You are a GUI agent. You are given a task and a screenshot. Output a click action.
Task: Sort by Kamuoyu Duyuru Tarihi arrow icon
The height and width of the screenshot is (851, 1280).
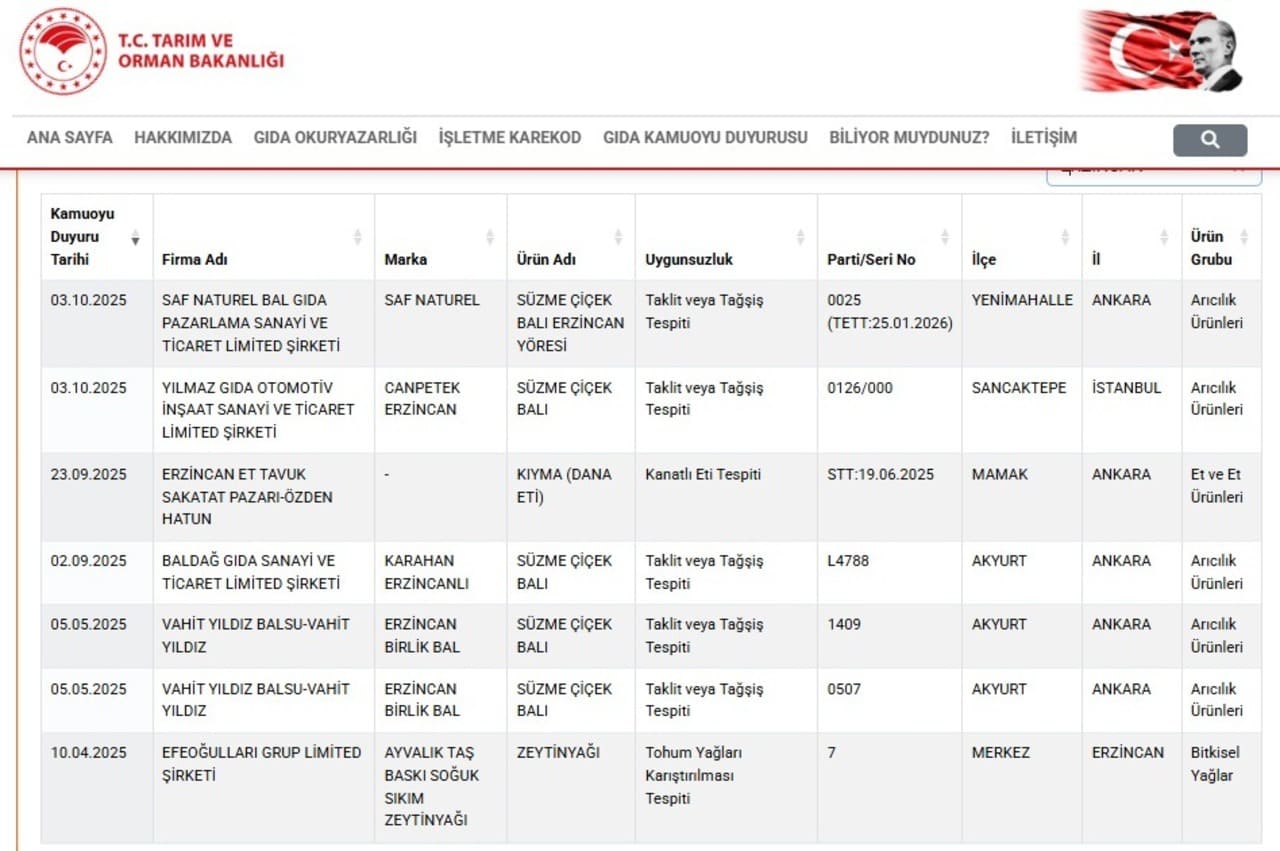pos(135,238)
